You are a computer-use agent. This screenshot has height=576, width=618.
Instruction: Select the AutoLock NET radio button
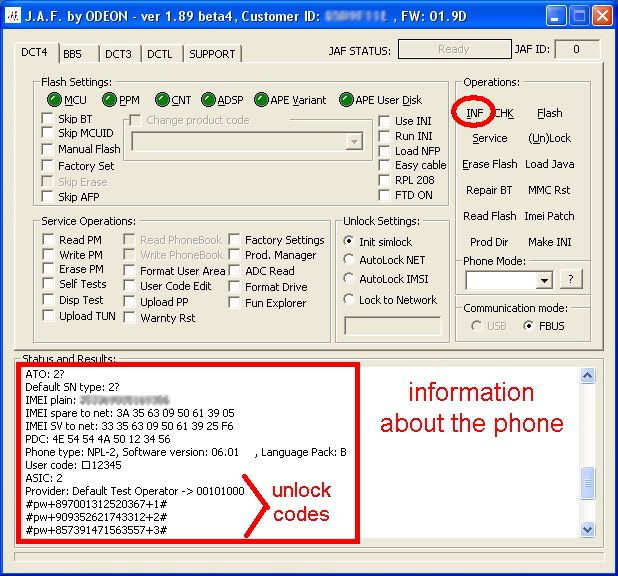[348, 259]
